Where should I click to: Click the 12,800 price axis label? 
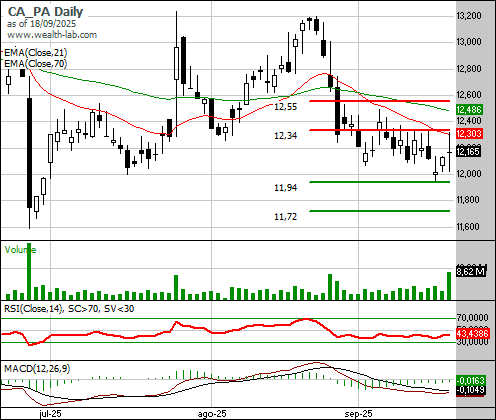[469, 69]
